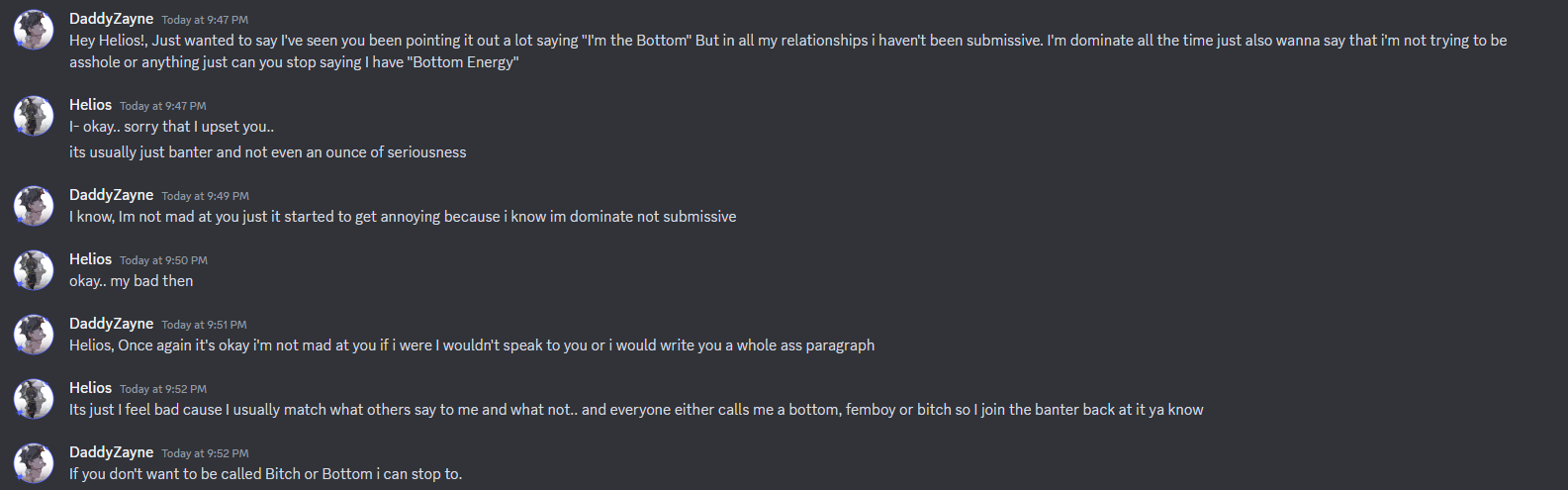The height and width of the screenshot is (490, 1568).
Task: Click DaddyZayne's avatar on the first message
Action: (x=33, y=31)
